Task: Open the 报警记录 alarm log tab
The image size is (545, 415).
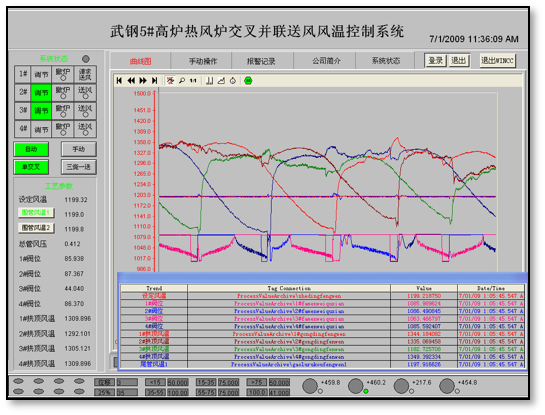Action: click(x=261, y=61)
